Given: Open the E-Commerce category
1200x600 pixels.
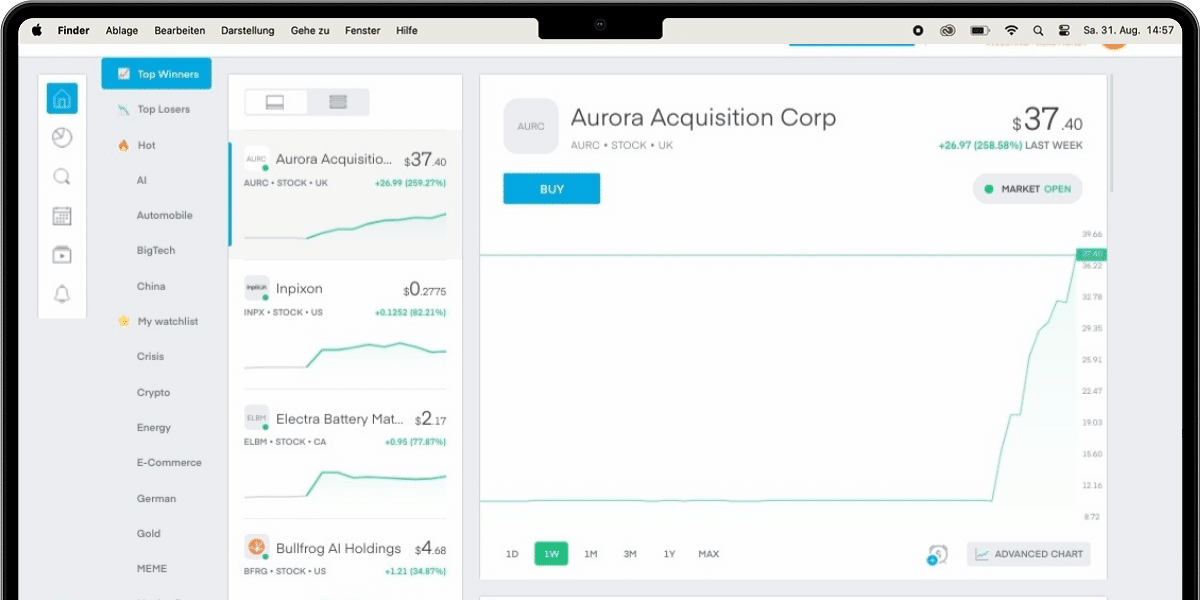Looking at the screenshot, I should [x=169, y=462].
